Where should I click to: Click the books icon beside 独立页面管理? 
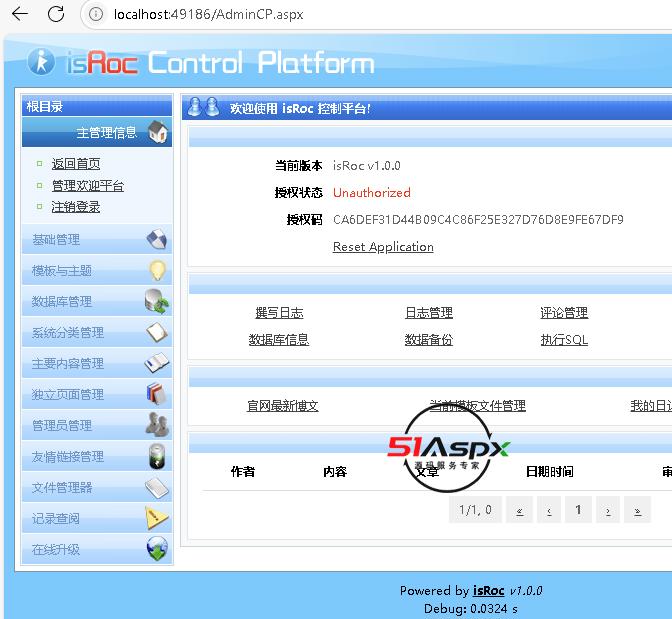[x=156, y=394]
